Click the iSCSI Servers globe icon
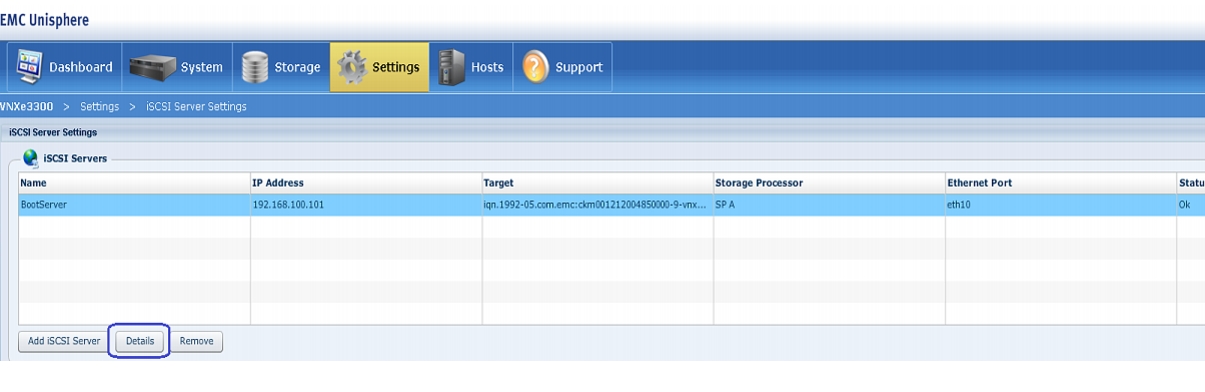1205x392 pixels. point(30,158)
